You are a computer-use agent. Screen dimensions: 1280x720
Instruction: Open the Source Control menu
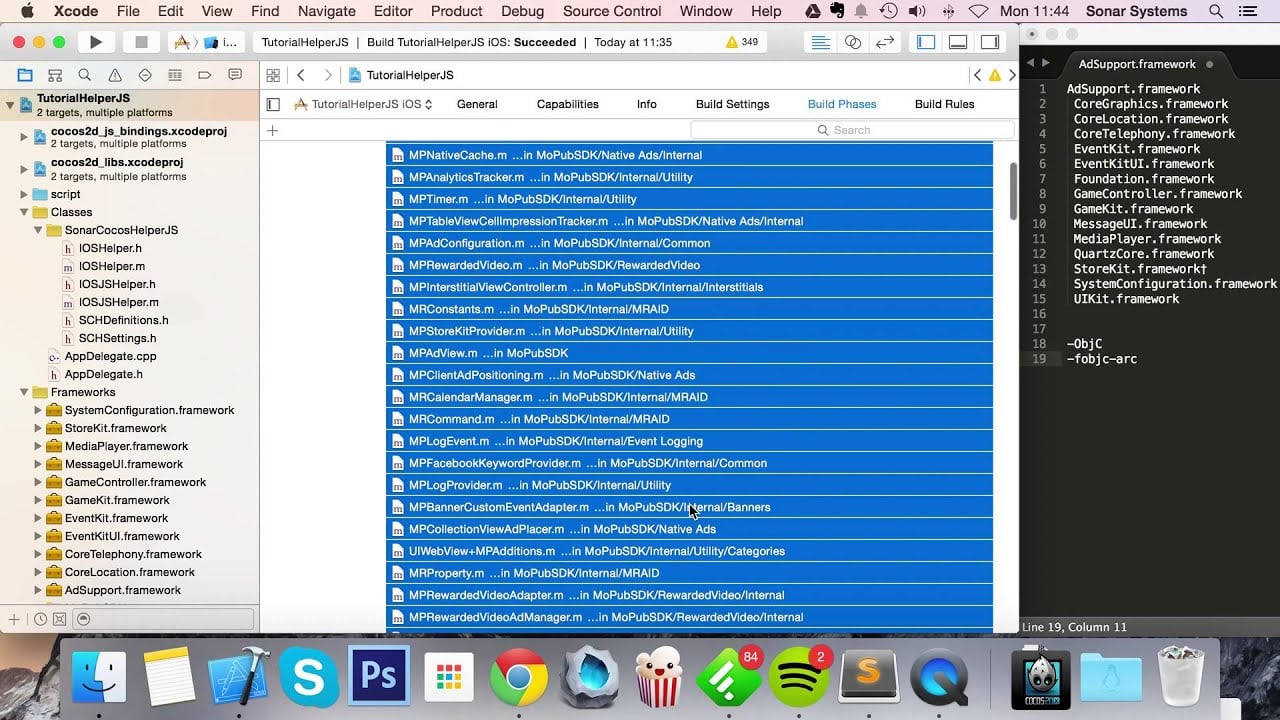611,11
